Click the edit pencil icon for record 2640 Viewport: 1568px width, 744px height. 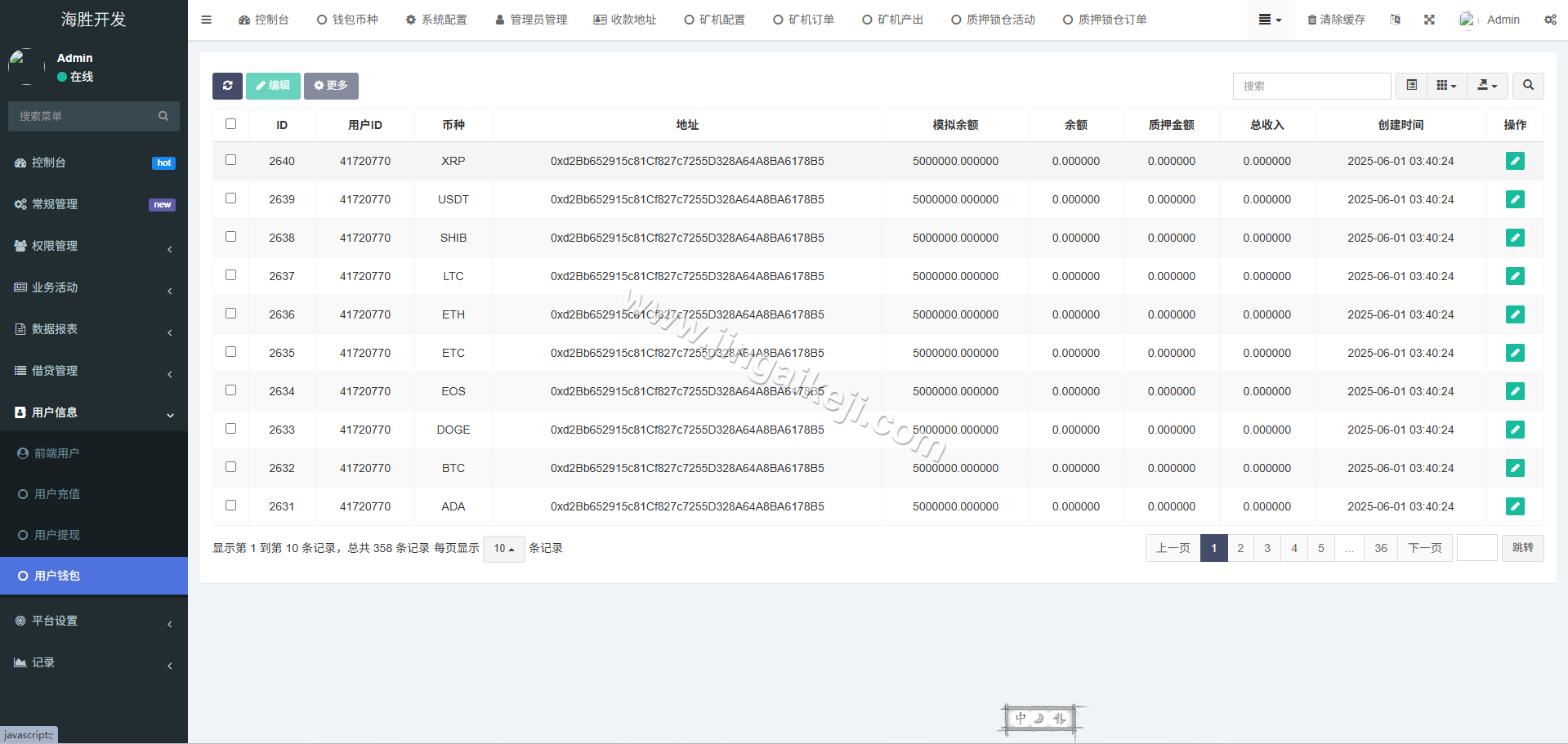(x=1515, y=161)
